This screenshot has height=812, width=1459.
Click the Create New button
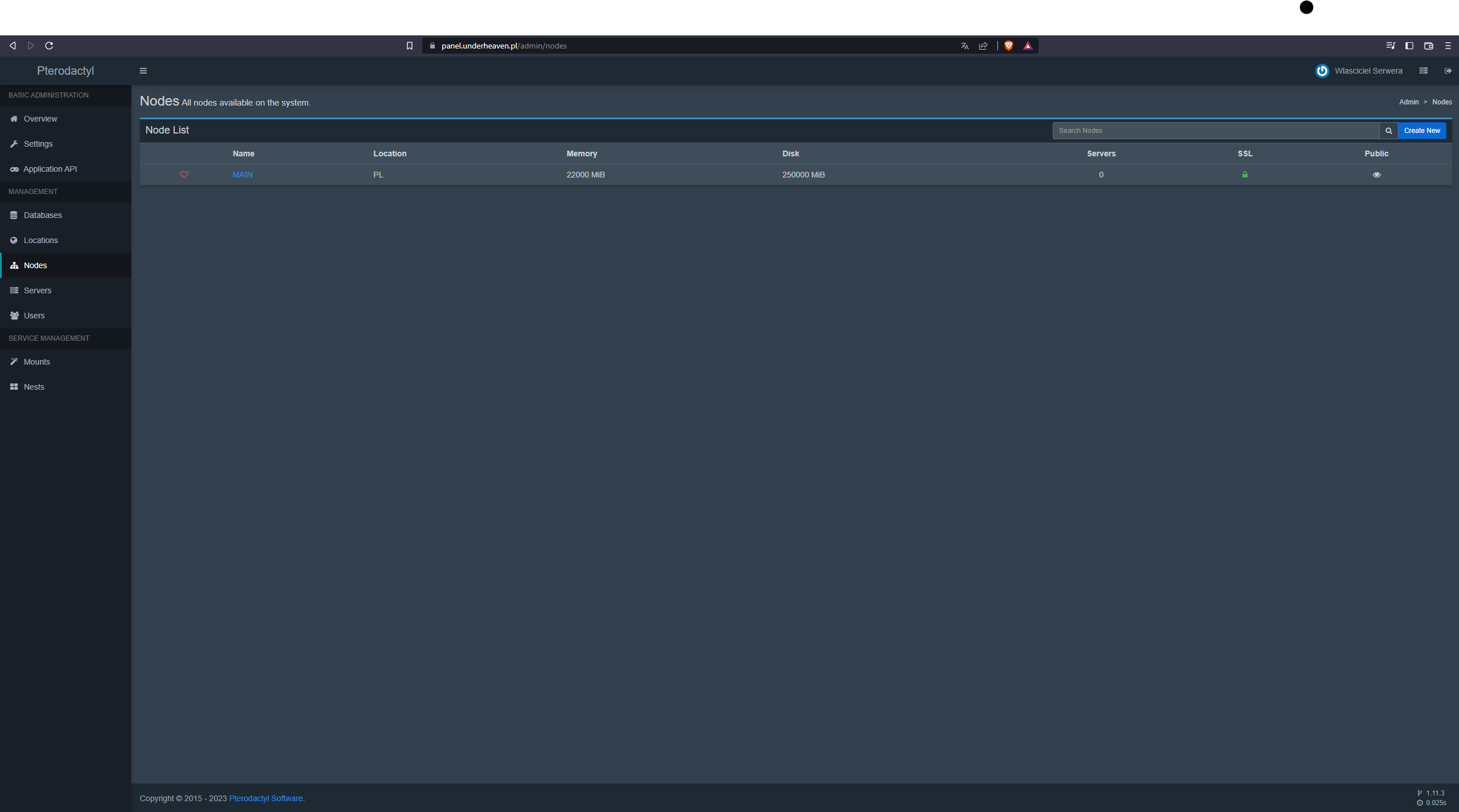pos(1422,131)
